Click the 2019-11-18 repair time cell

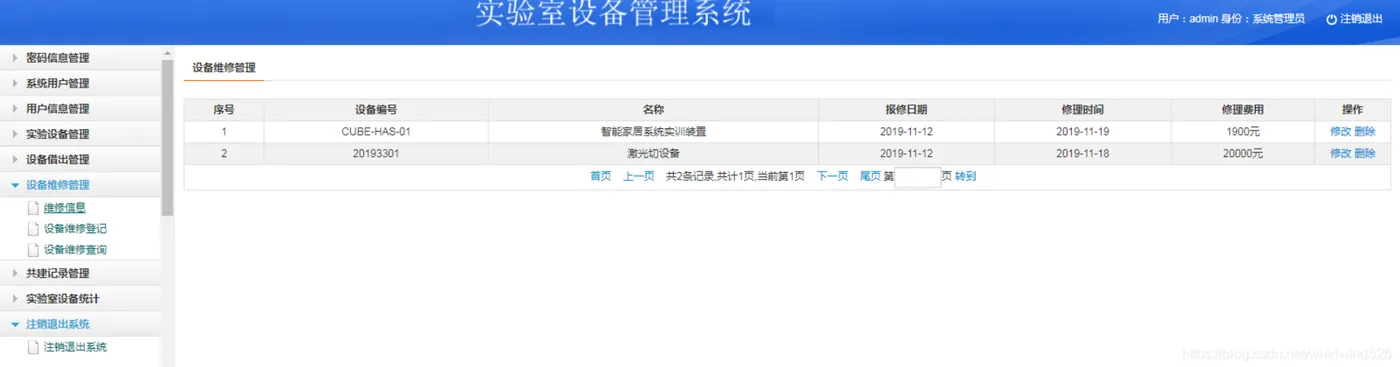click(1083, 153)
